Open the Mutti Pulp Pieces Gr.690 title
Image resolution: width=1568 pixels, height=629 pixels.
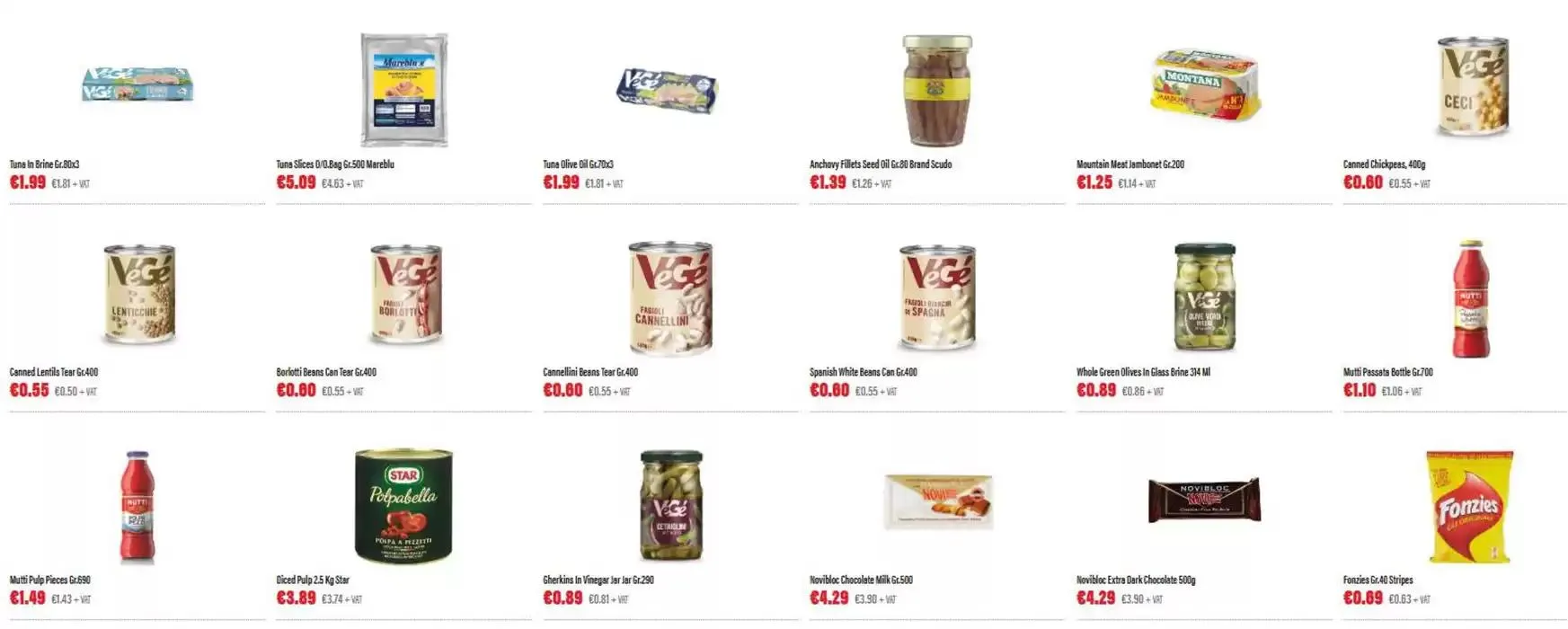click(x=50, y=580)
